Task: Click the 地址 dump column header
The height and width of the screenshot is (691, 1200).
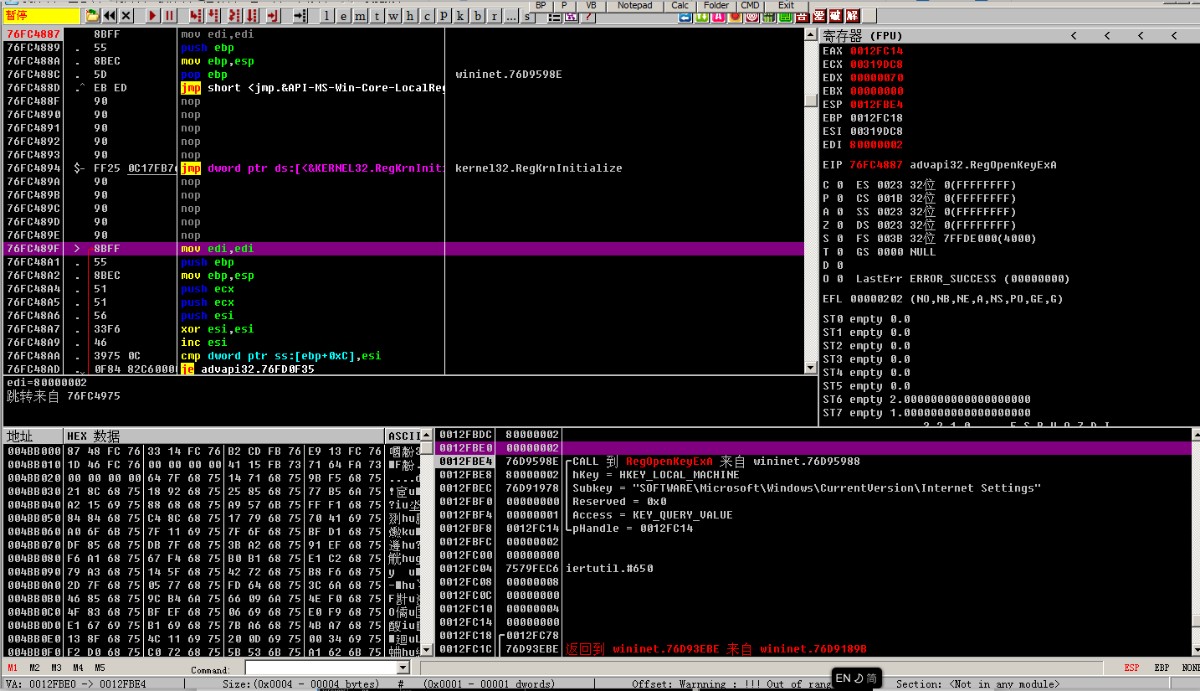Action: pyautogui.click(x=32, y=436)
